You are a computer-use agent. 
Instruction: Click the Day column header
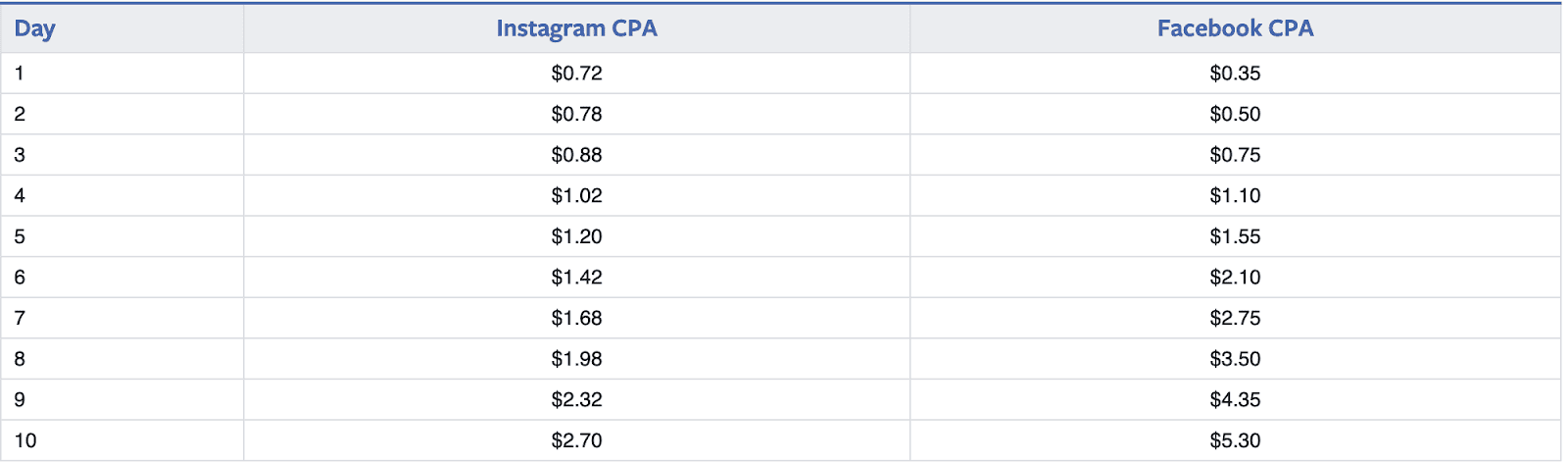35,28
